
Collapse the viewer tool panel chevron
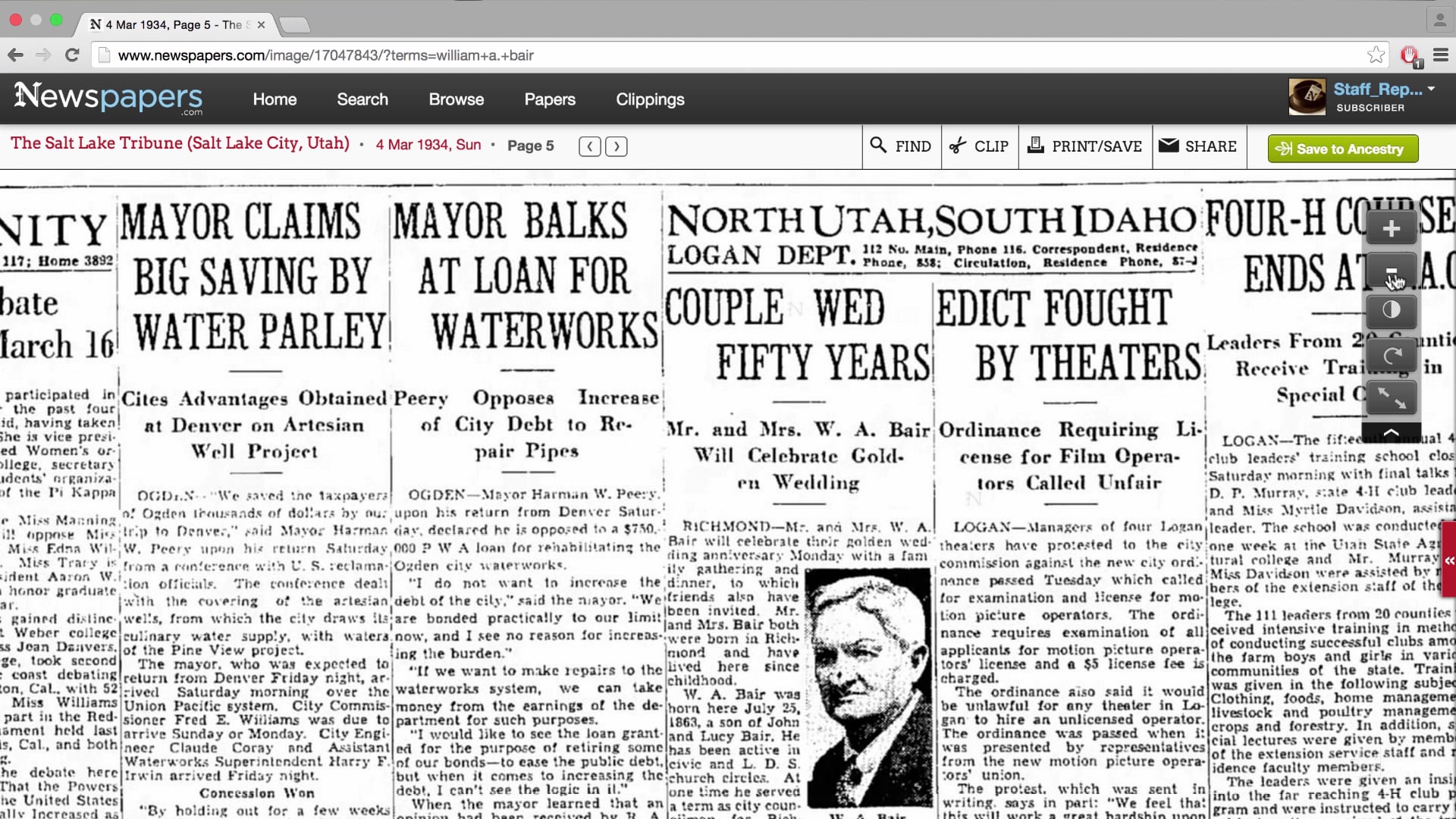[1391, 432]
